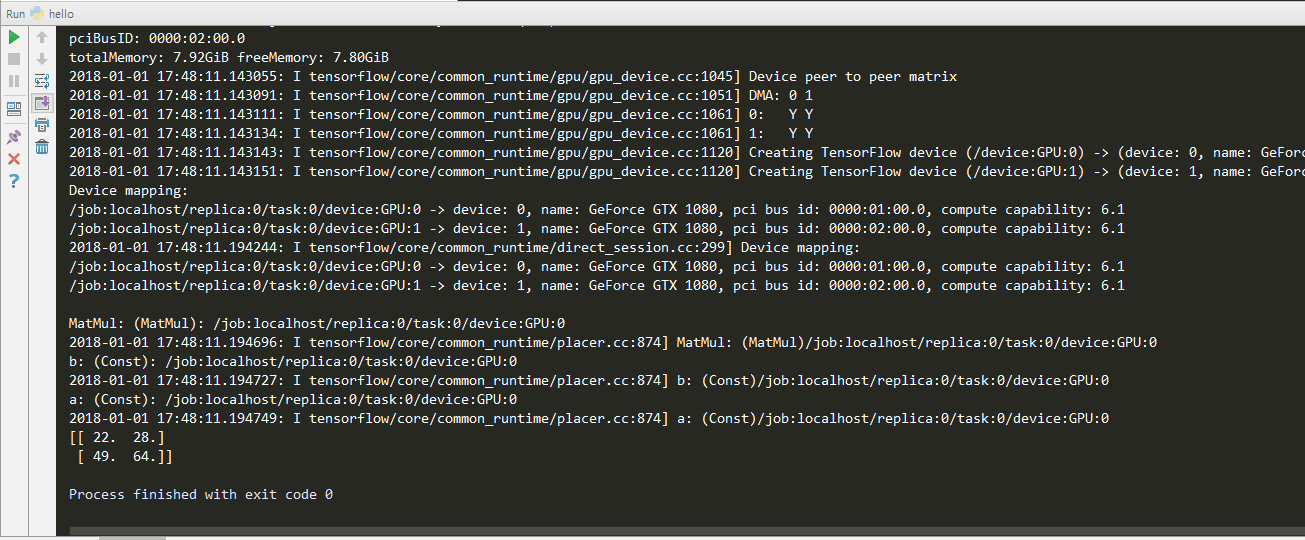This screenshot has height=540, width=1305.
Task: Pin the run tab using pushpin icon
Action: [14, 137]
